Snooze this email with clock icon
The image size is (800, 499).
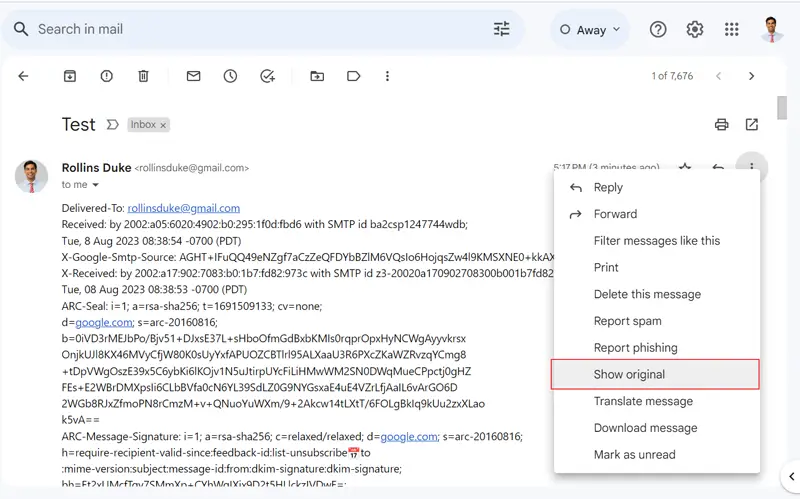pyautogui.click(x=230, y=76)
